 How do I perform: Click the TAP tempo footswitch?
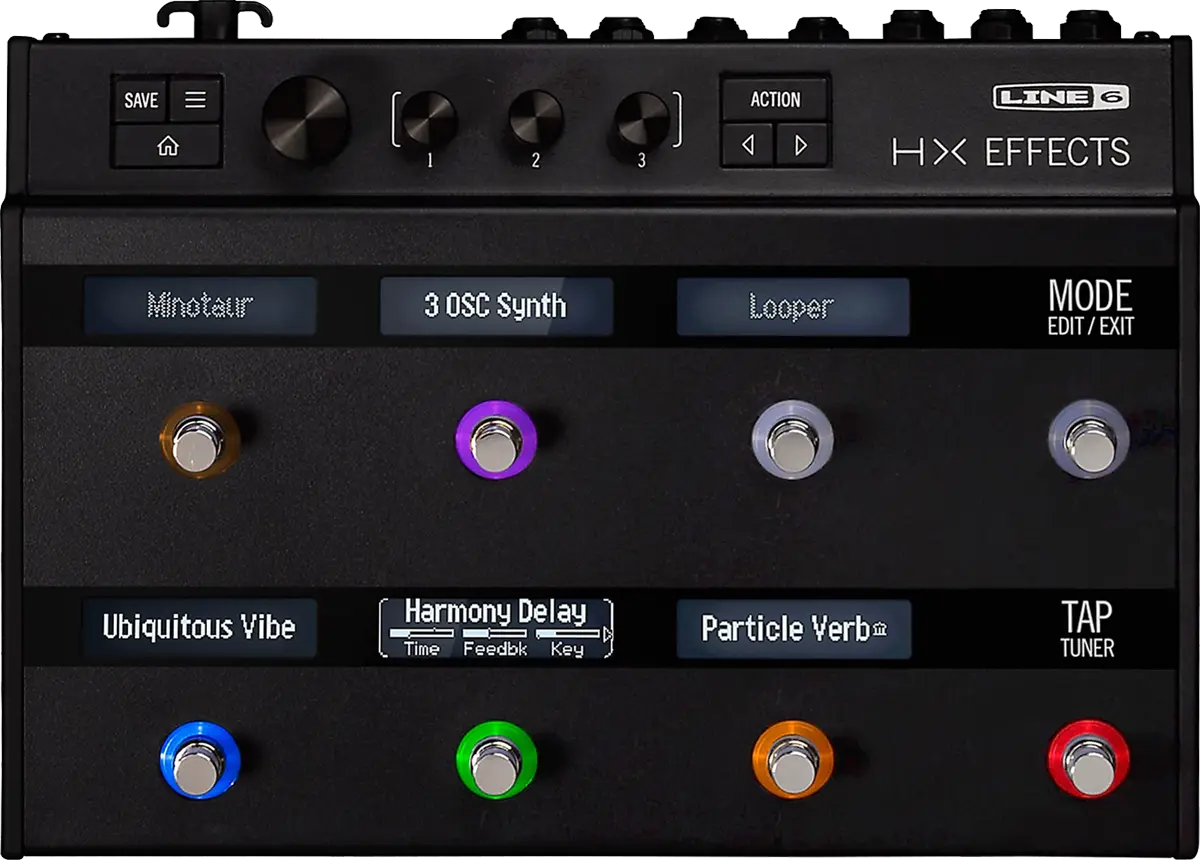1089,759
